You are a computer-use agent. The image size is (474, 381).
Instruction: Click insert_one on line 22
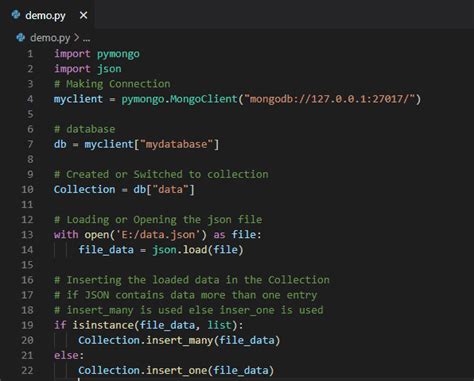[177, 370]
